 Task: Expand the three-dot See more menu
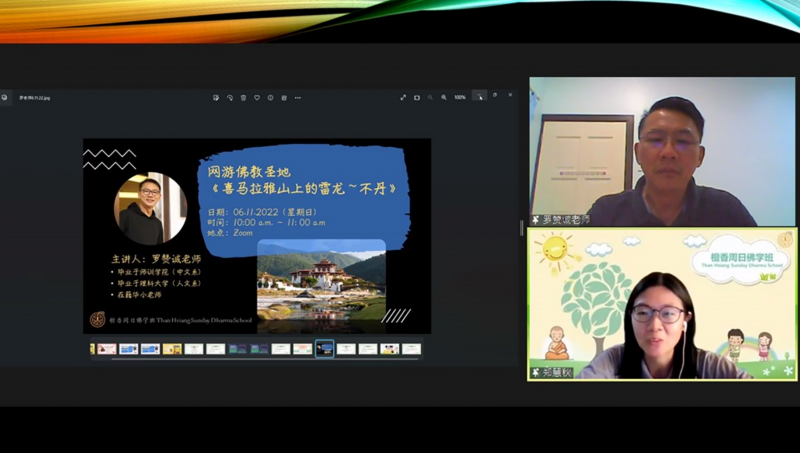click(x=297, y=97)
